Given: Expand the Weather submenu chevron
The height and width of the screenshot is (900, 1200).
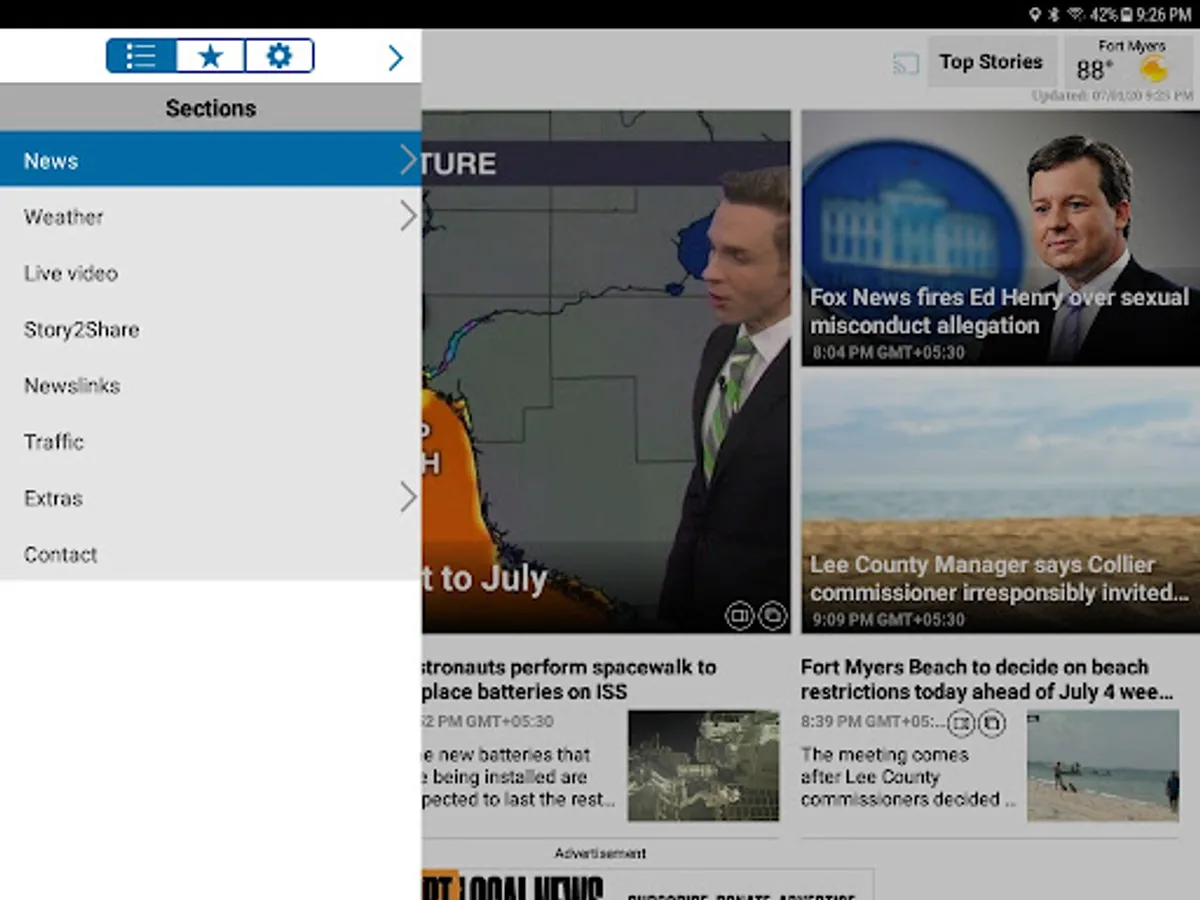Looking at the screenshot, I should (408, 216).
